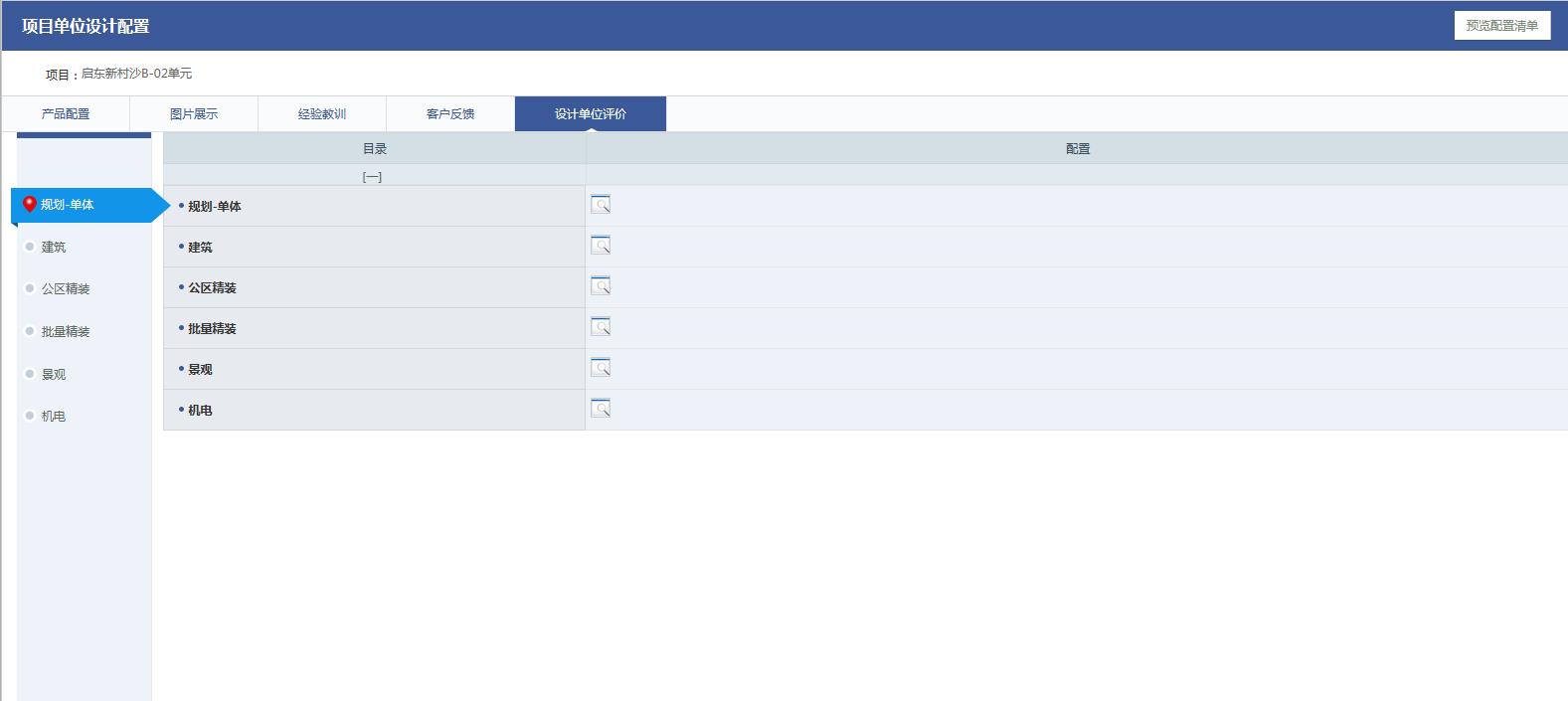This screenshot has width=1568, height=701.
Task: Go to 机电 in the left sidebar
Action: tap(54, 417)
